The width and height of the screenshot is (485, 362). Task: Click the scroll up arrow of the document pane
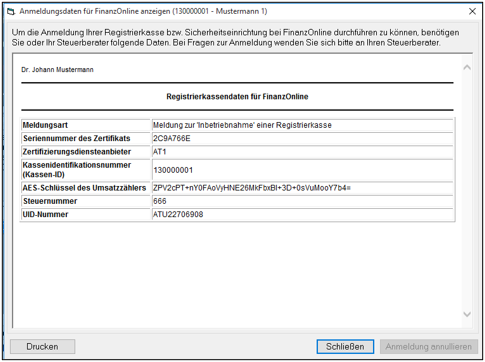click(x=467, y=68)
